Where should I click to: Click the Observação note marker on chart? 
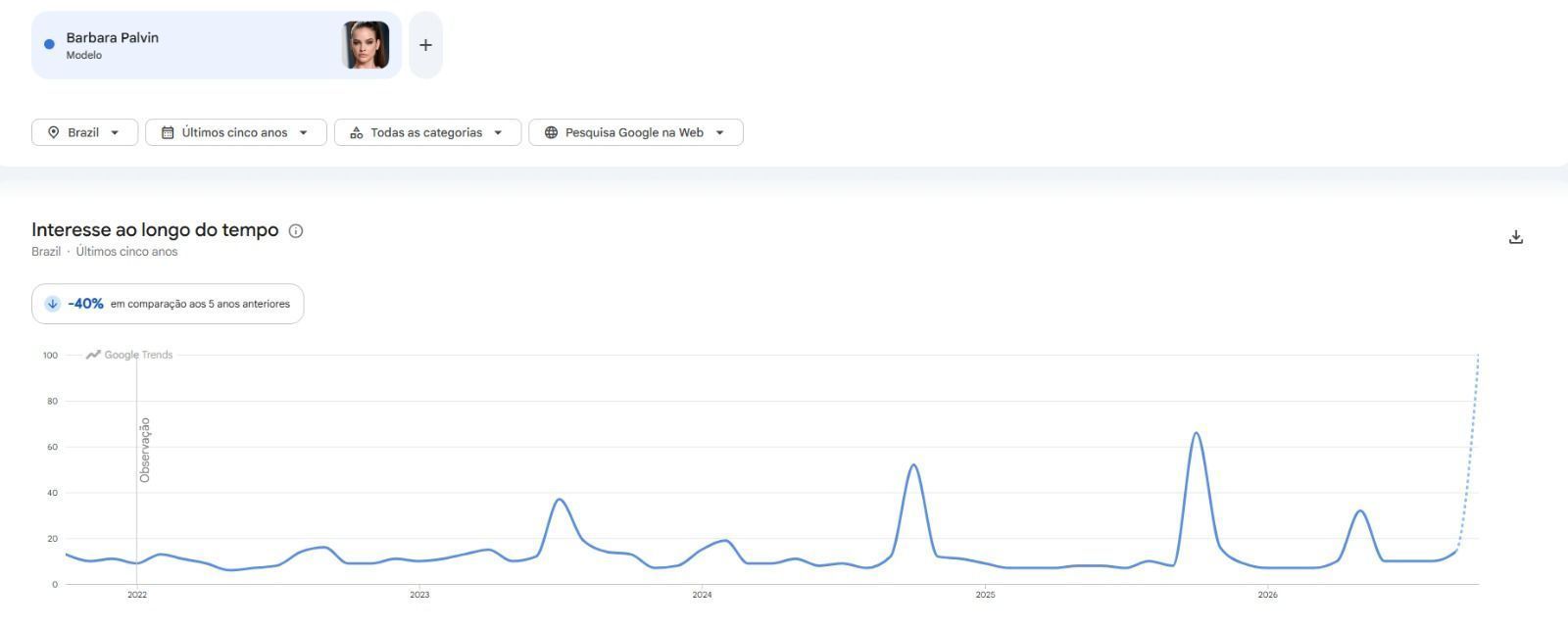tap(145, 450)
